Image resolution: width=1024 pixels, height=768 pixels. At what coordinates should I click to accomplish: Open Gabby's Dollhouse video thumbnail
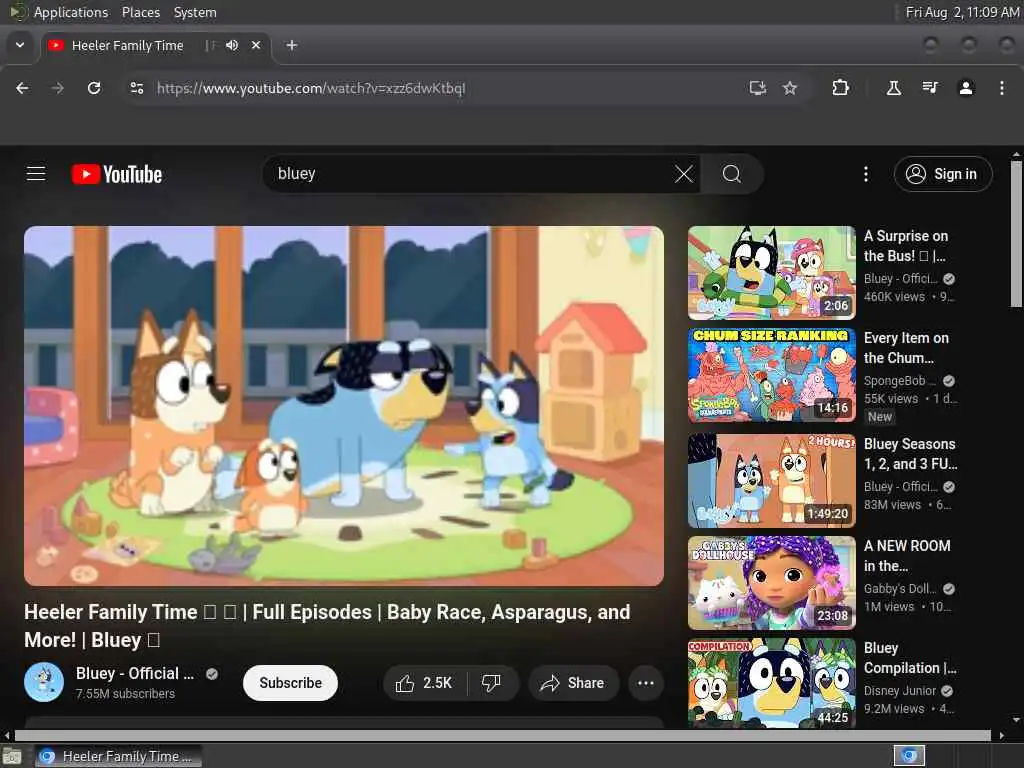(x=772, y=583)
